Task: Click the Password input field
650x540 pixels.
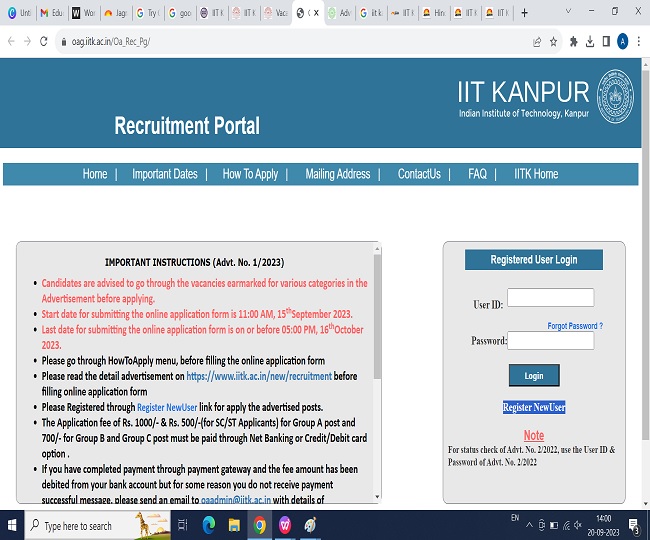Action: (x=551, y=341)
